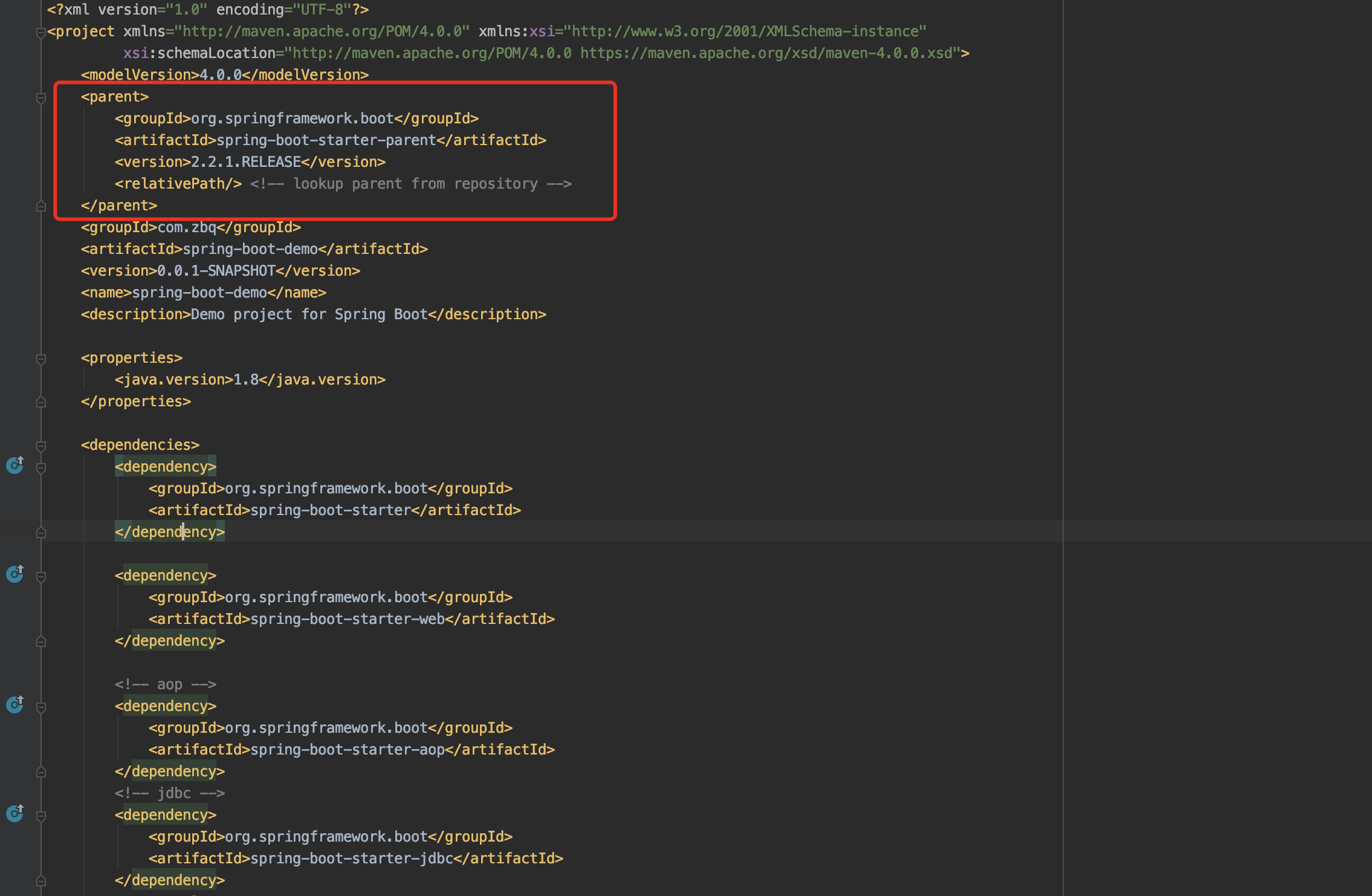Collapse the first dependency fold marker
Image resolution: width=1372 pixels, height=896 pixels.
point(41,466)
